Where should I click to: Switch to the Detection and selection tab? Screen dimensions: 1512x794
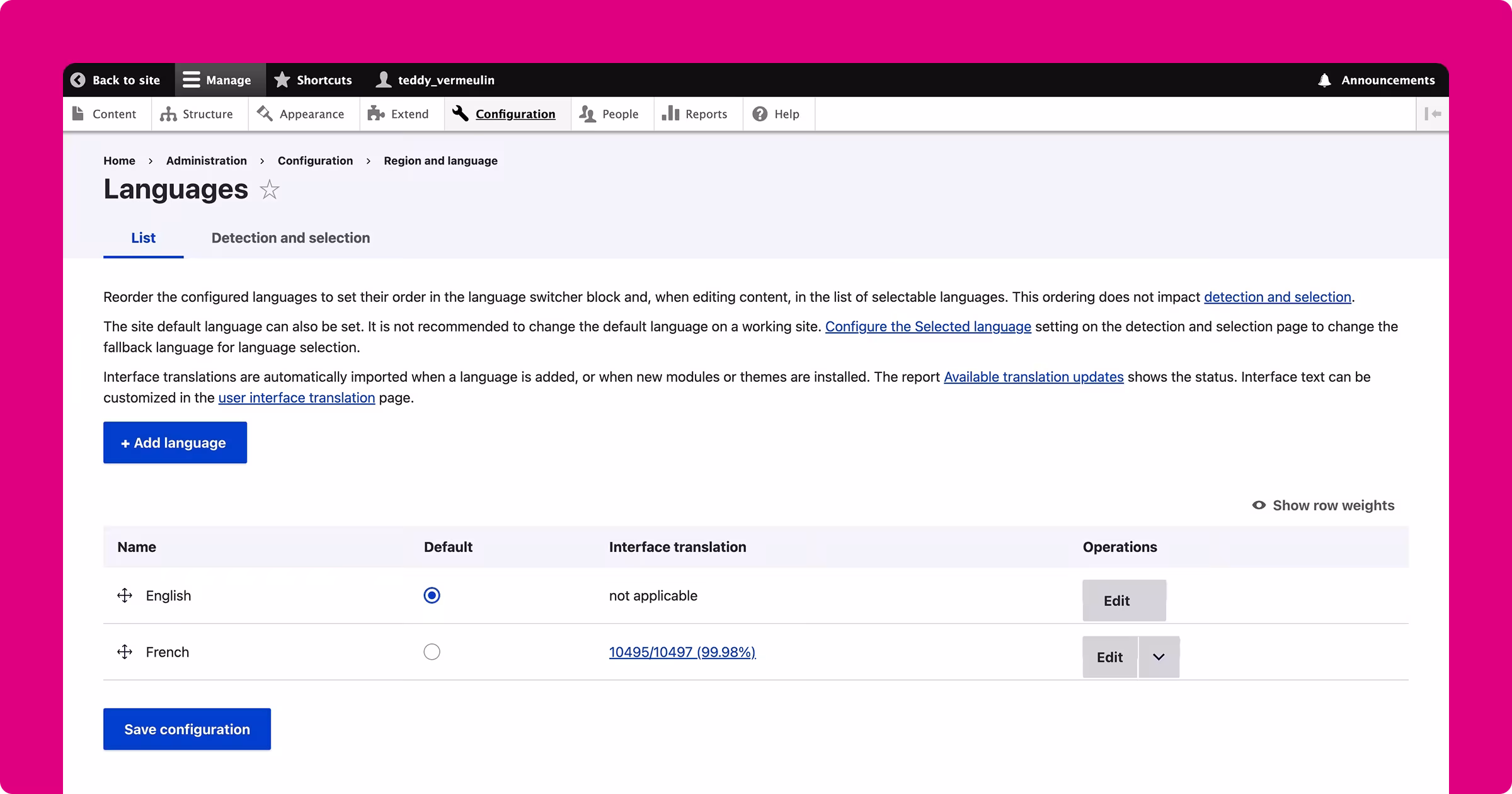290,238
